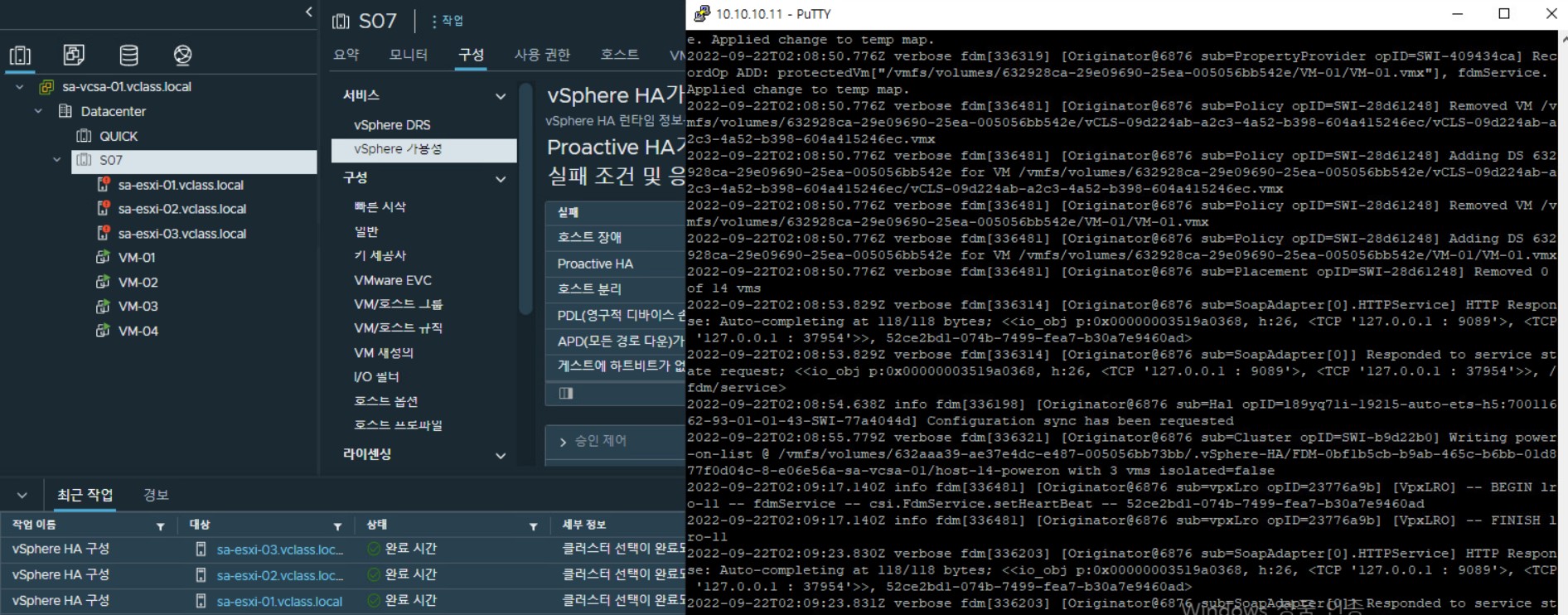Collapse the 구성 section in side menu
Screen dimensions: 1568x615
tap(501, 178)
